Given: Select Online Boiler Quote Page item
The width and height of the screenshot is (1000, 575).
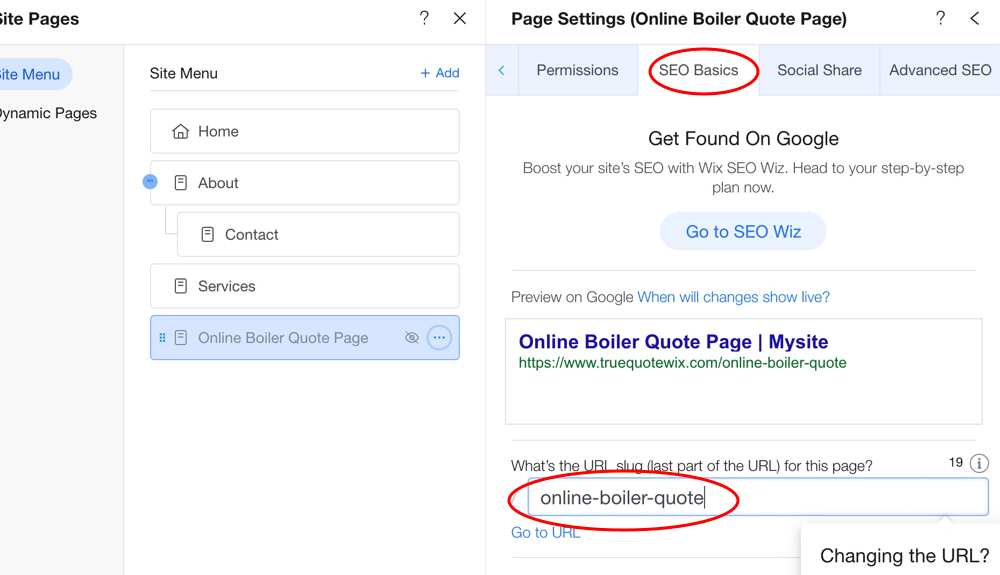Looking at the screenshot, I should tap(305, 338).
